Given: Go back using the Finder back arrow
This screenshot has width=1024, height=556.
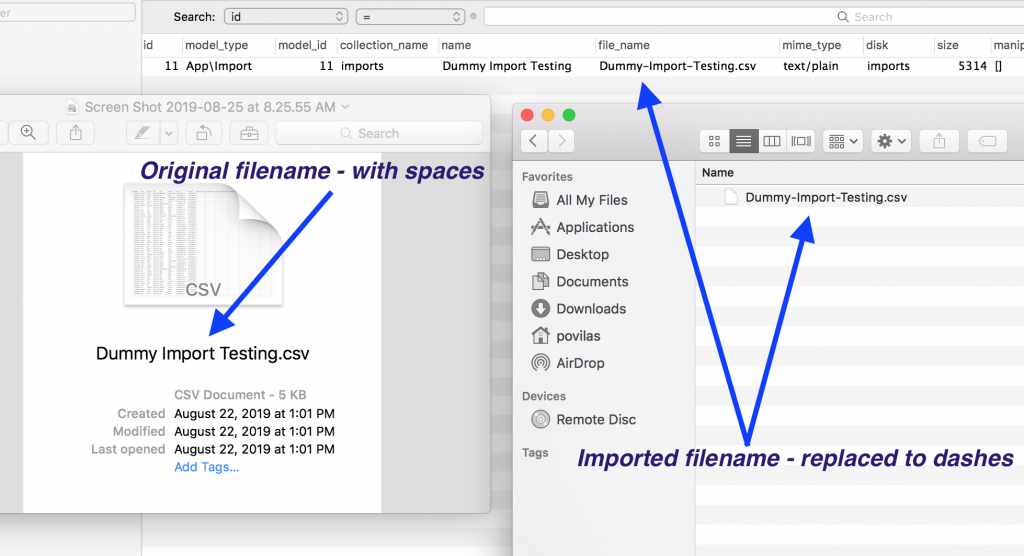Looking at the screenshot, I should [x=535, y=141].
